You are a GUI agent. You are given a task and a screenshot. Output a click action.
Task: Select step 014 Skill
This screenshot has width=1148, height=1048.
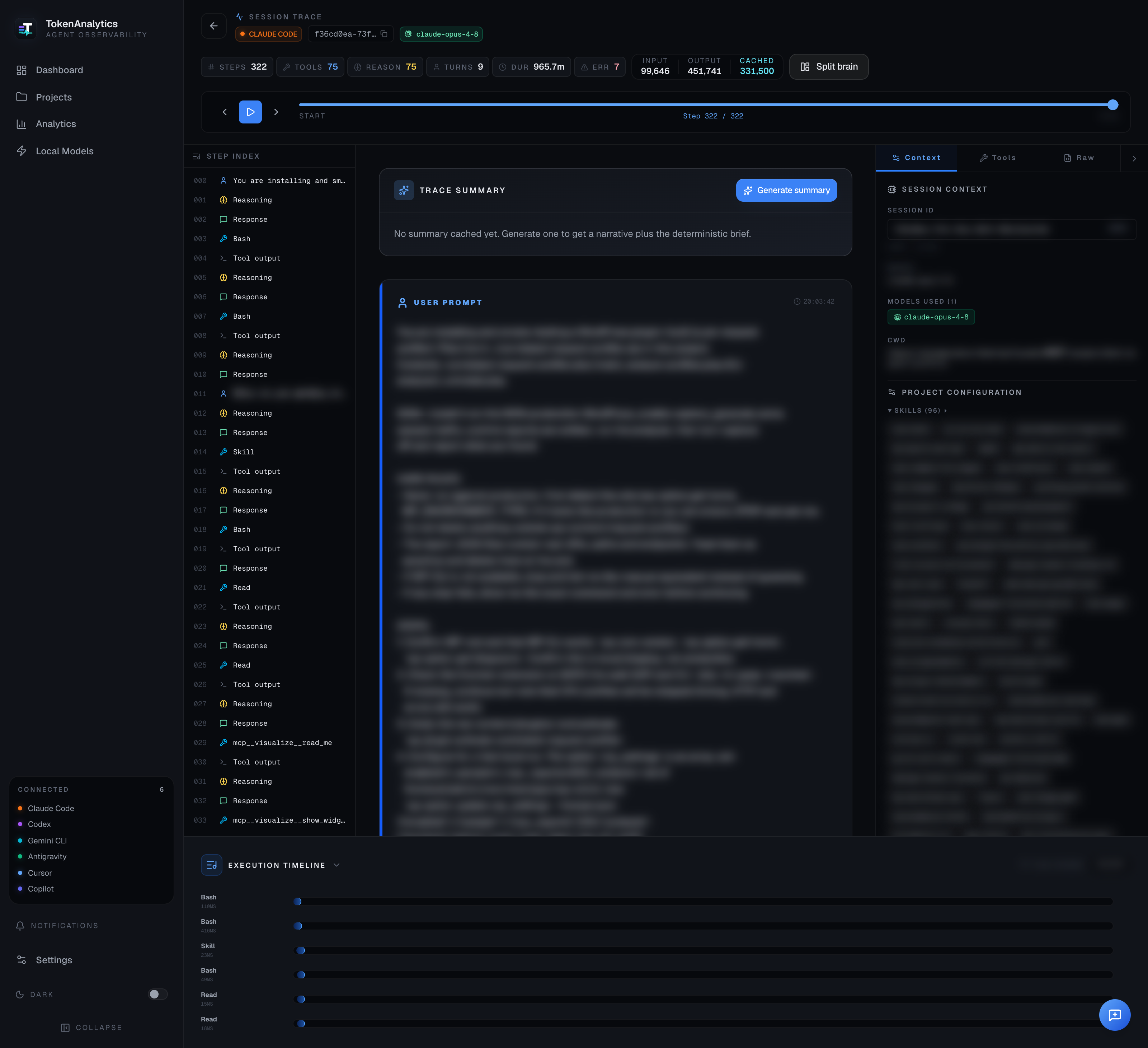coord(269,452)
